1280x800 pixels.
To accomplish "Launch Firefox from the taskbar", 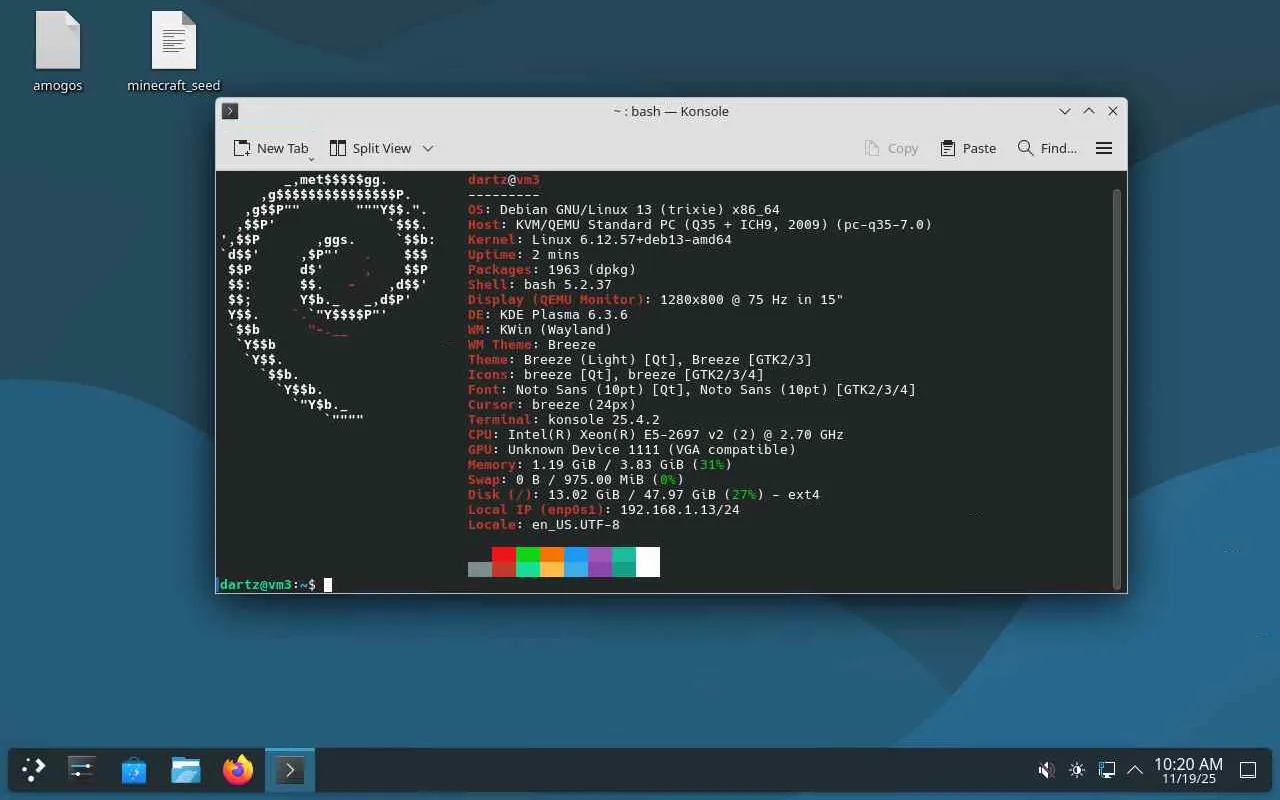I will tap(238, 770).
